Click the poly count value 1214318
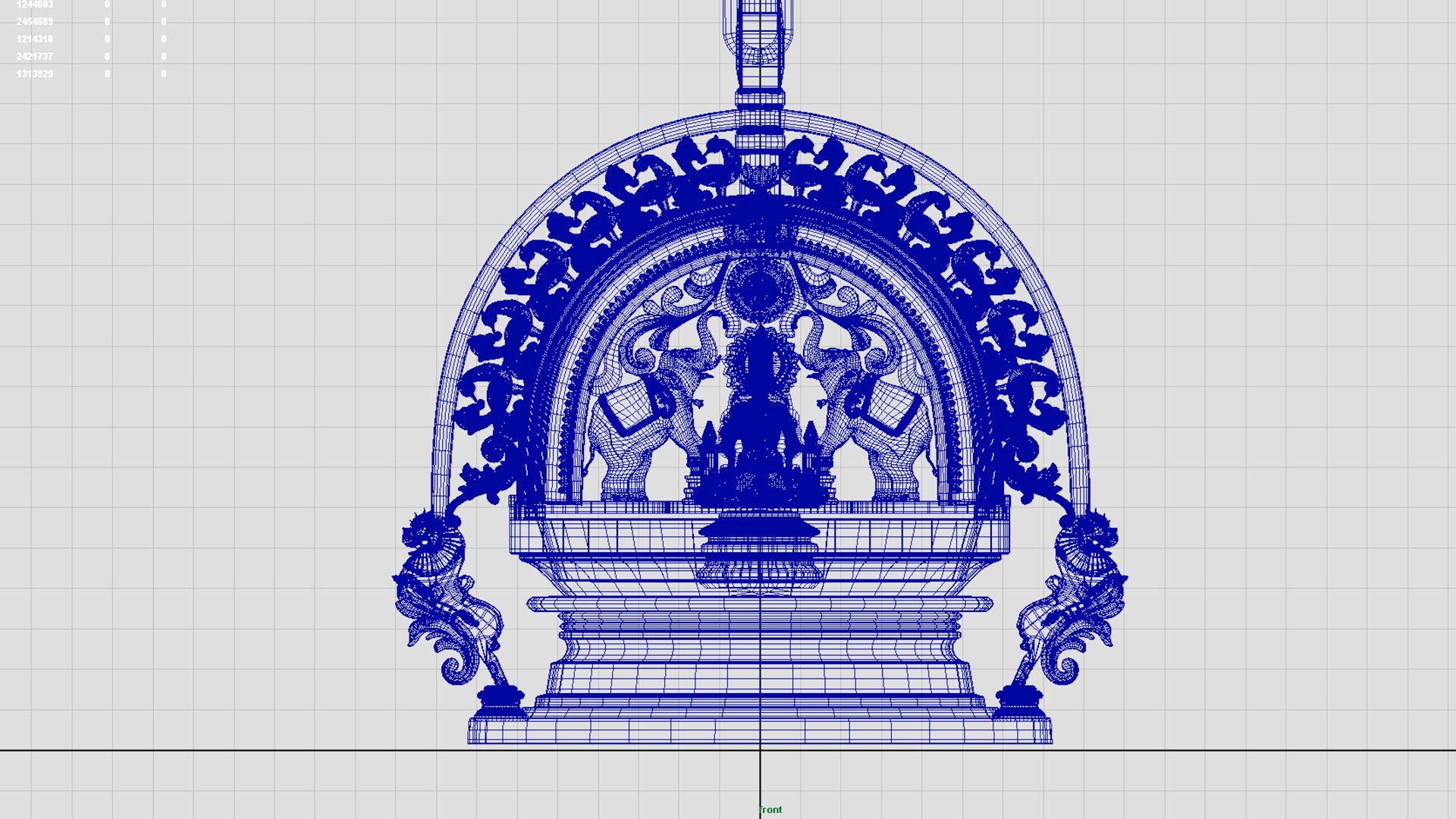Screen dimensions: 1456x819 (35, 39)
